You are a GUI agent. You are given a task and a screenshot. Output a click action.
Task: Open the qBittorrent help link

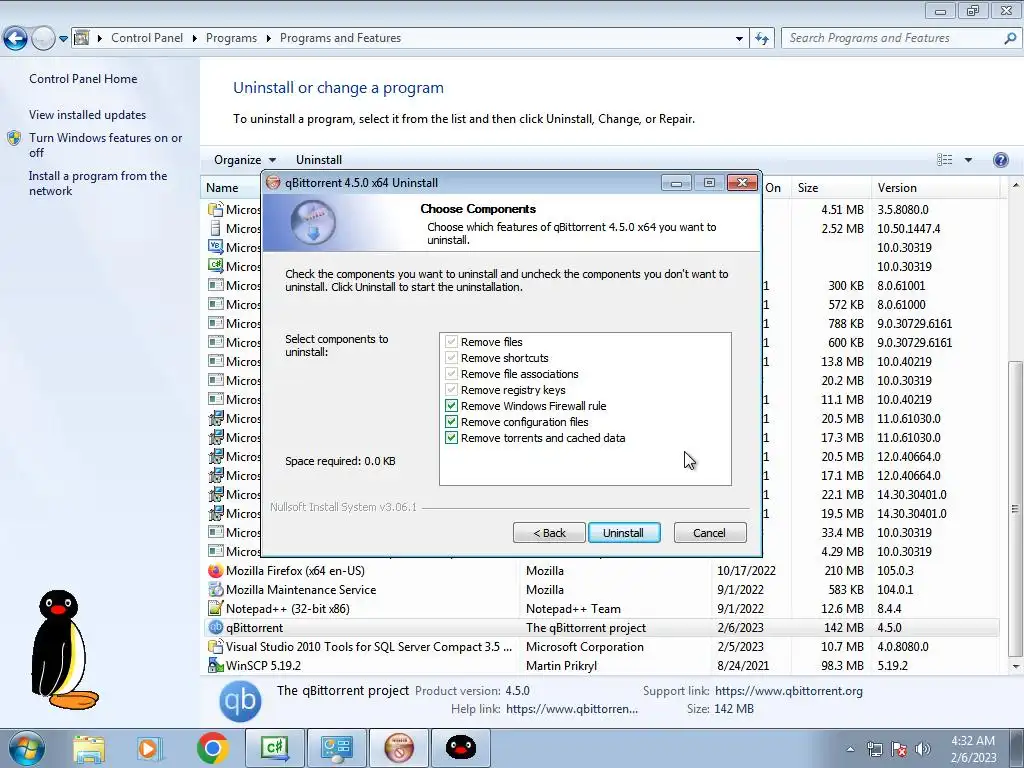[x=571, y=709]
